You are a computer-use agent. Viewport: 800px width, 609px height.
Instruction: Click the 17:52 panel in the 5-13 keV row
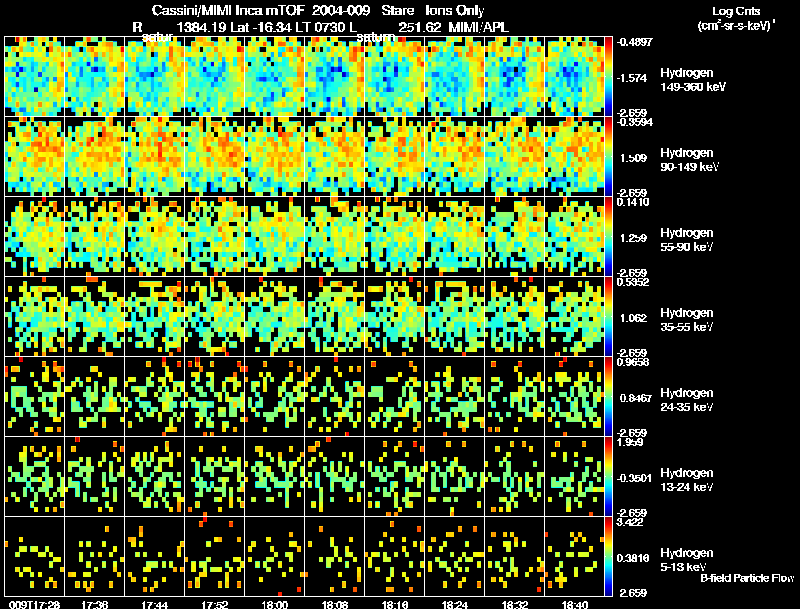(x=214, y=556)
